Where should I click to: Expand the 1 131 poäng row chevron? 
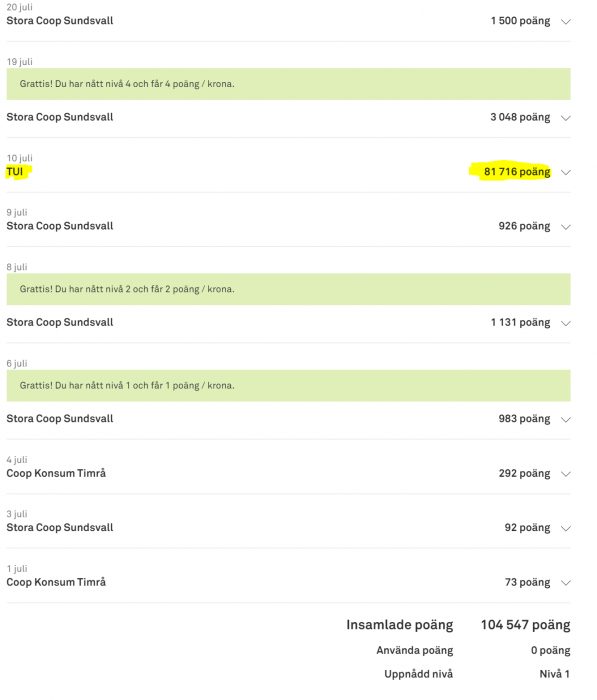566,323
